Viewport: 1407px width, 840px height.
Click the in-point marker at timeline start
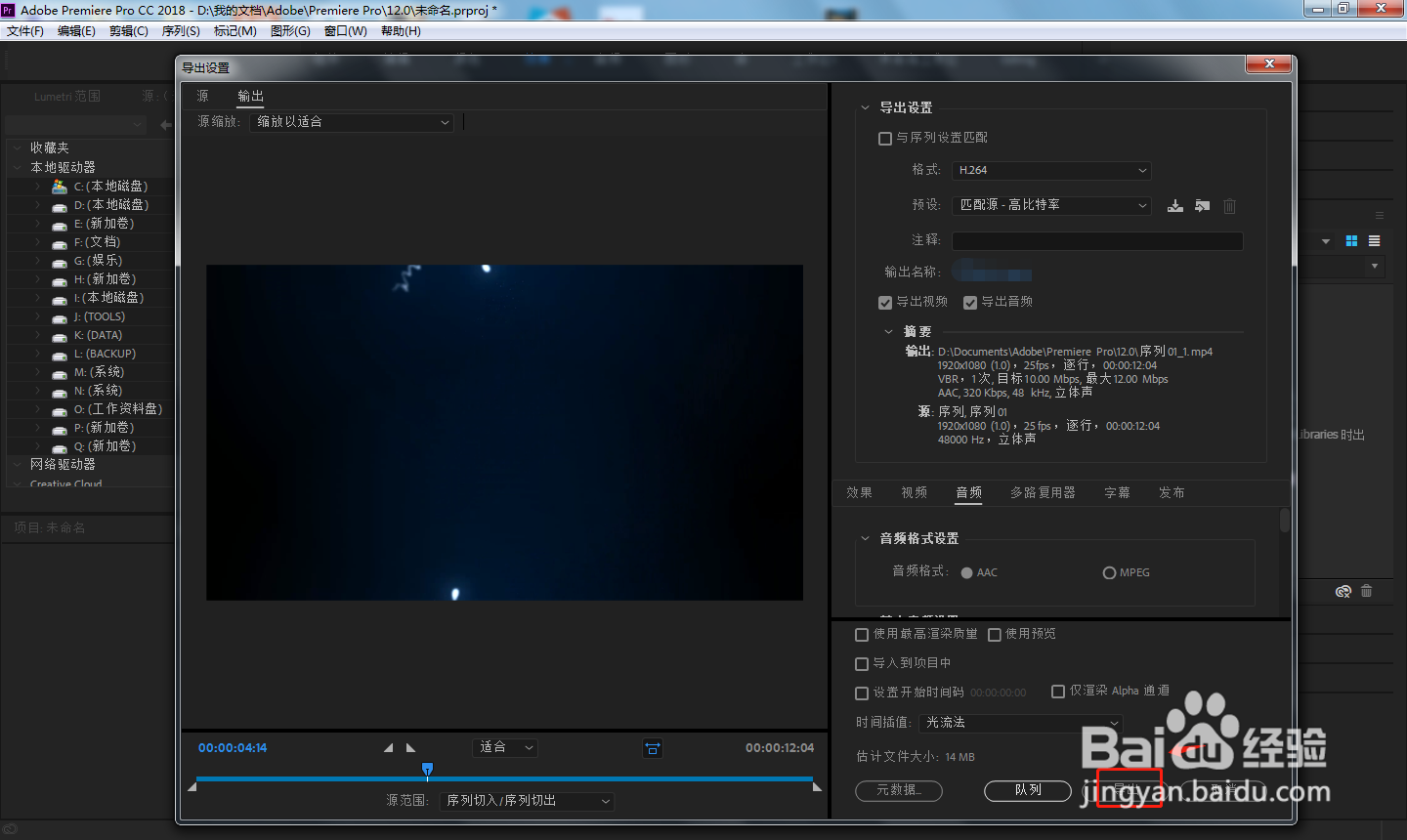coord(192,786)
